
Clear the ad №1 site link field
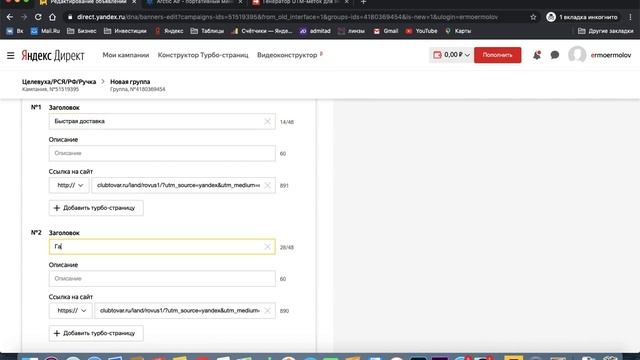click(267, 185)
